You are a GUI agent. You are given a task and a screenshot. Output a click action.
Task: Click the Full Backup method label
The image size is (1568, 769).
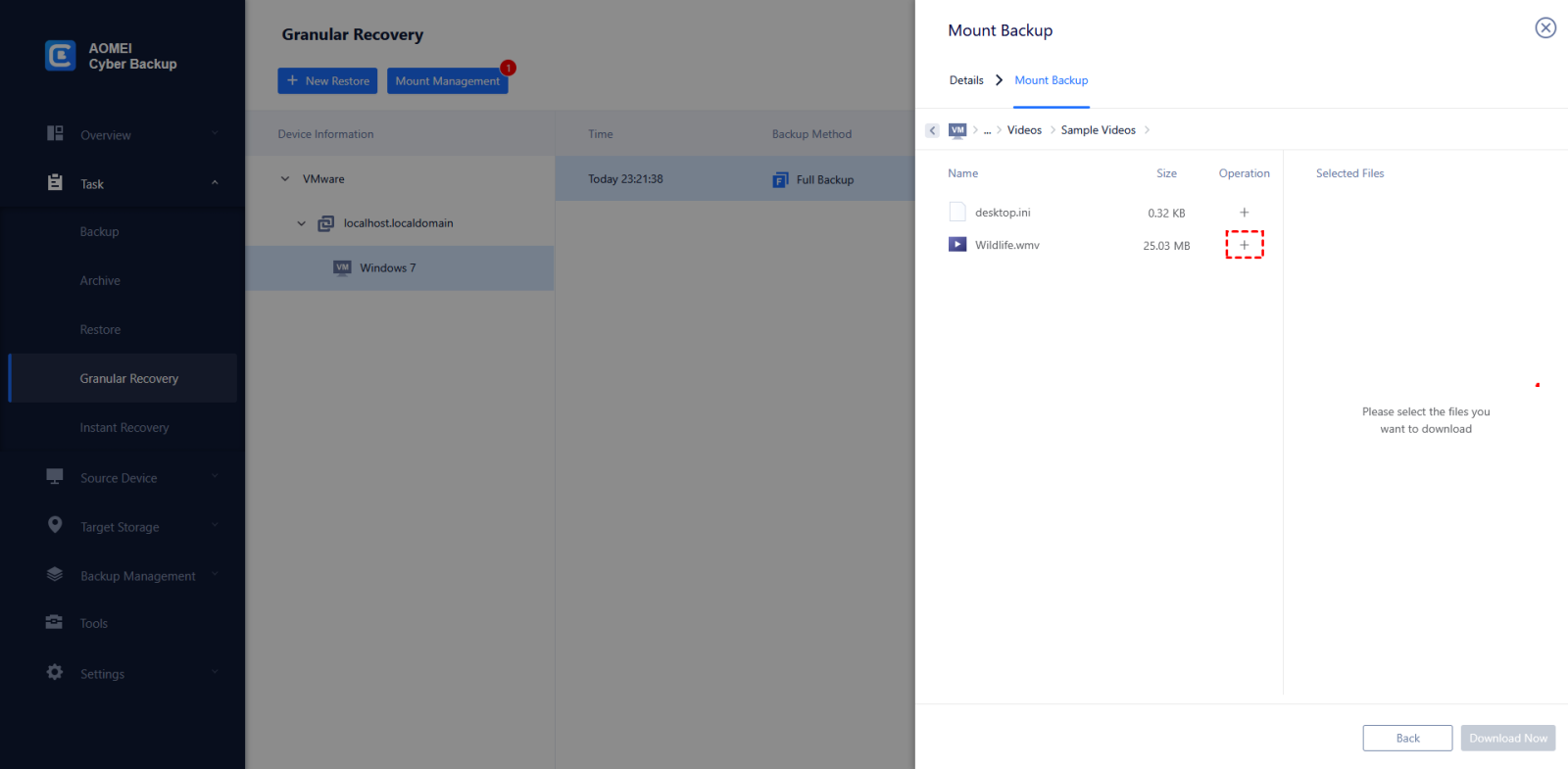825,180
